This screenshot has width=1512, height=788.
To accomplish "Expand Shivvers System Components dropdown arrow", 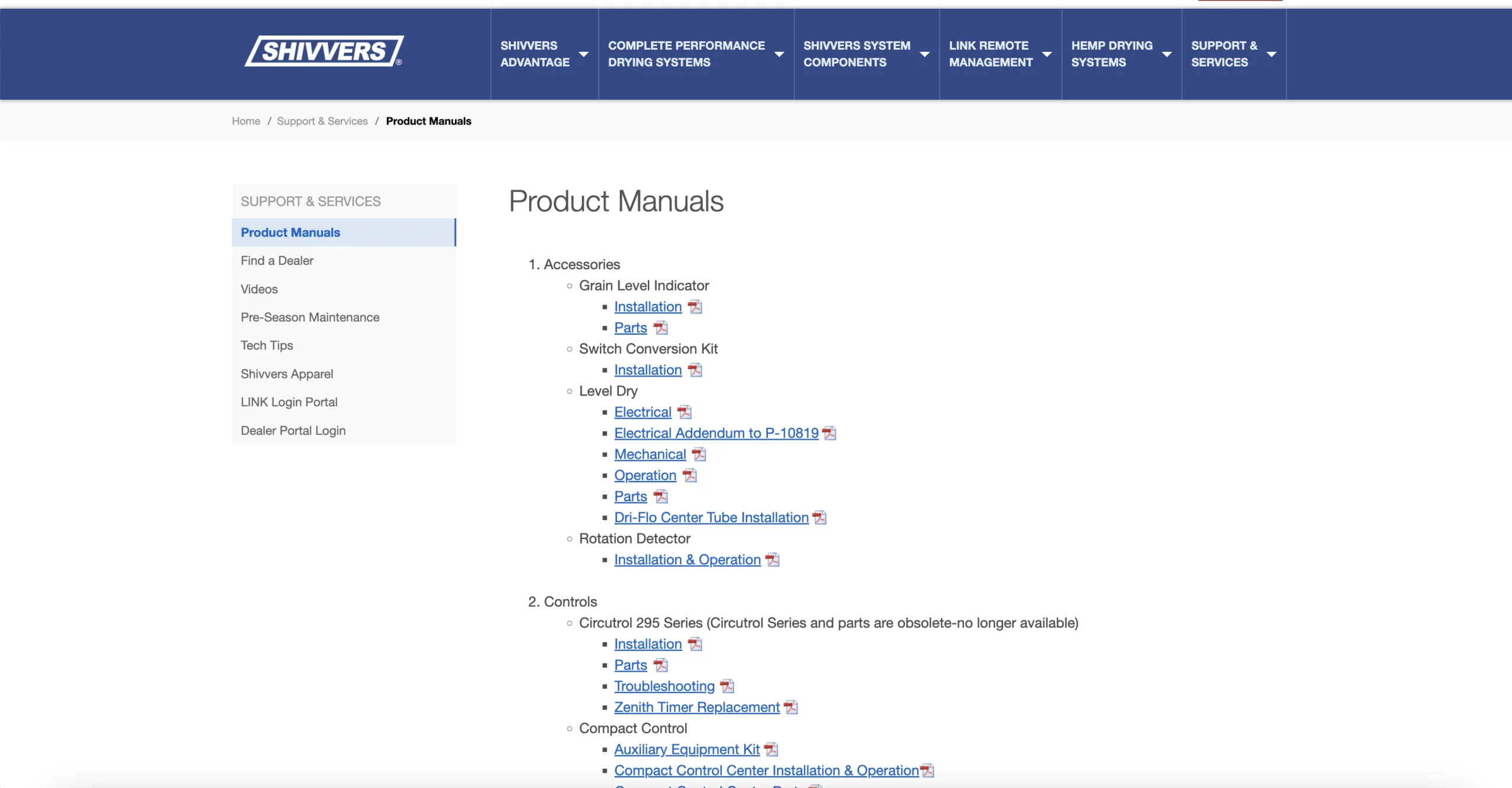I will pos(924,54).
